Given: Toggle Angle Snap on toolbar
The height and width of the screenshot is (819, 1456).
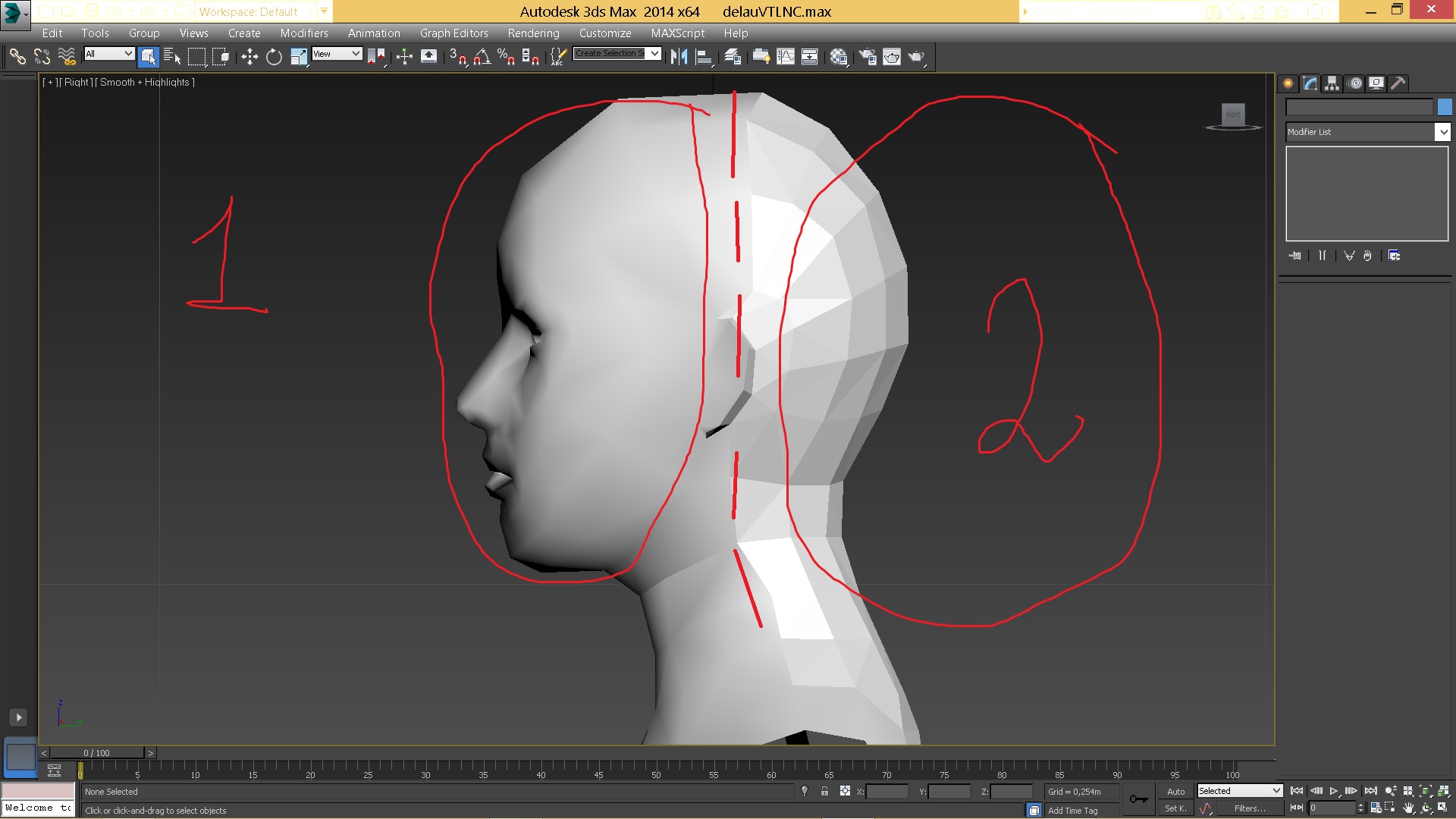Looking at the screenshot, I should tap(482, 57).
